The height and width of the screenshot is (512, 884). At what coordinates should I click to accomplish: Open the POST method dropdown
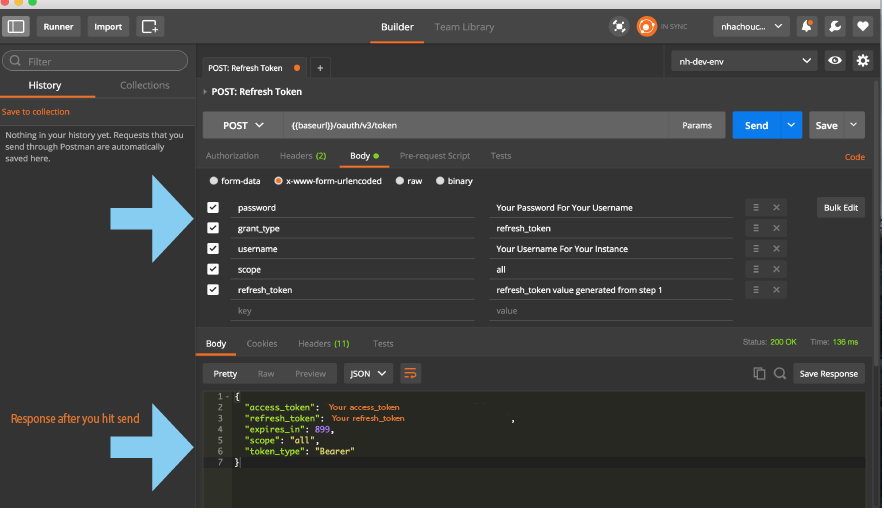243,125
